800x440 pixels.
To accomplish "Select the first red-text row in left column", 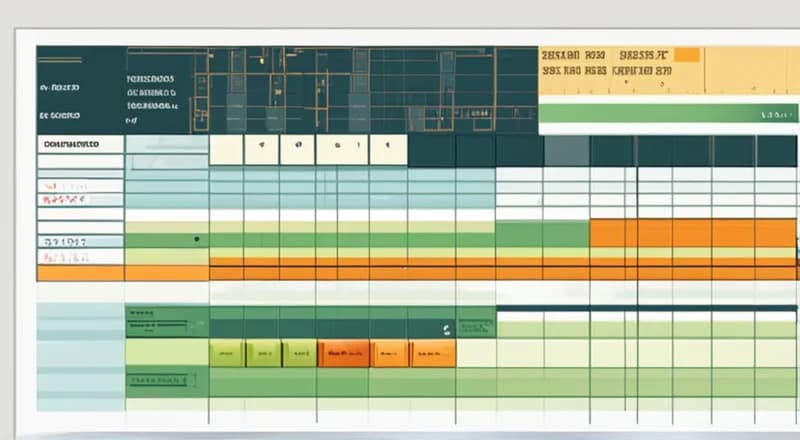I will pos(80,186).
